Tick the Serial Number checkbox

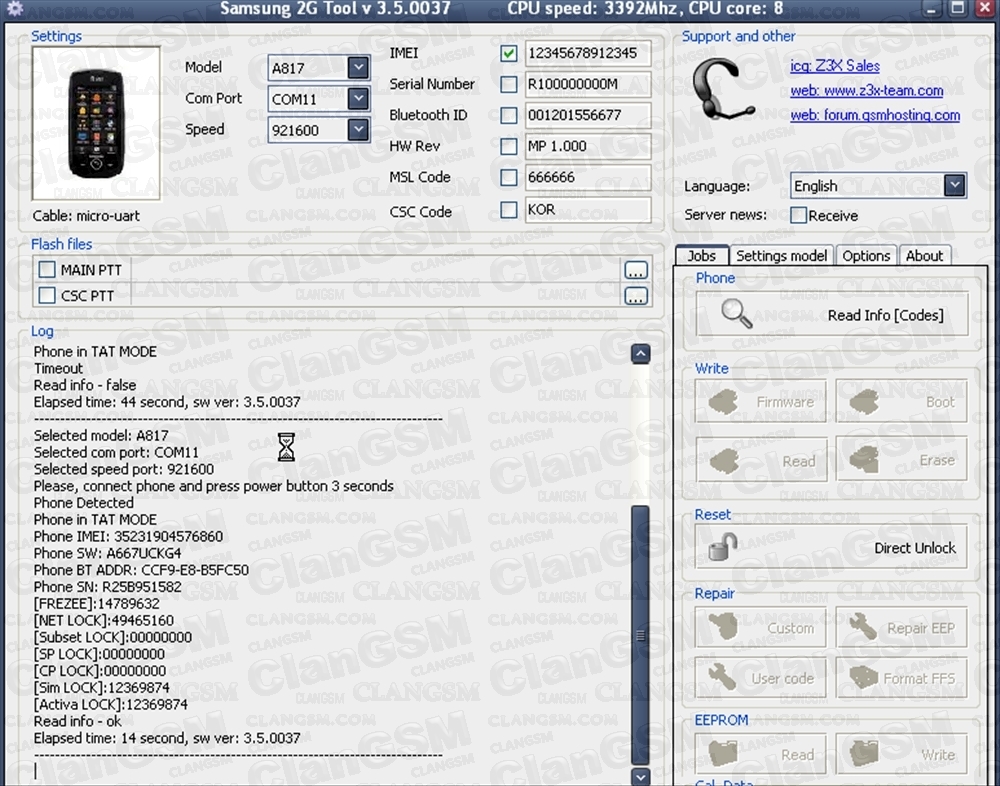pyautogui.click(x=509, y=84)
